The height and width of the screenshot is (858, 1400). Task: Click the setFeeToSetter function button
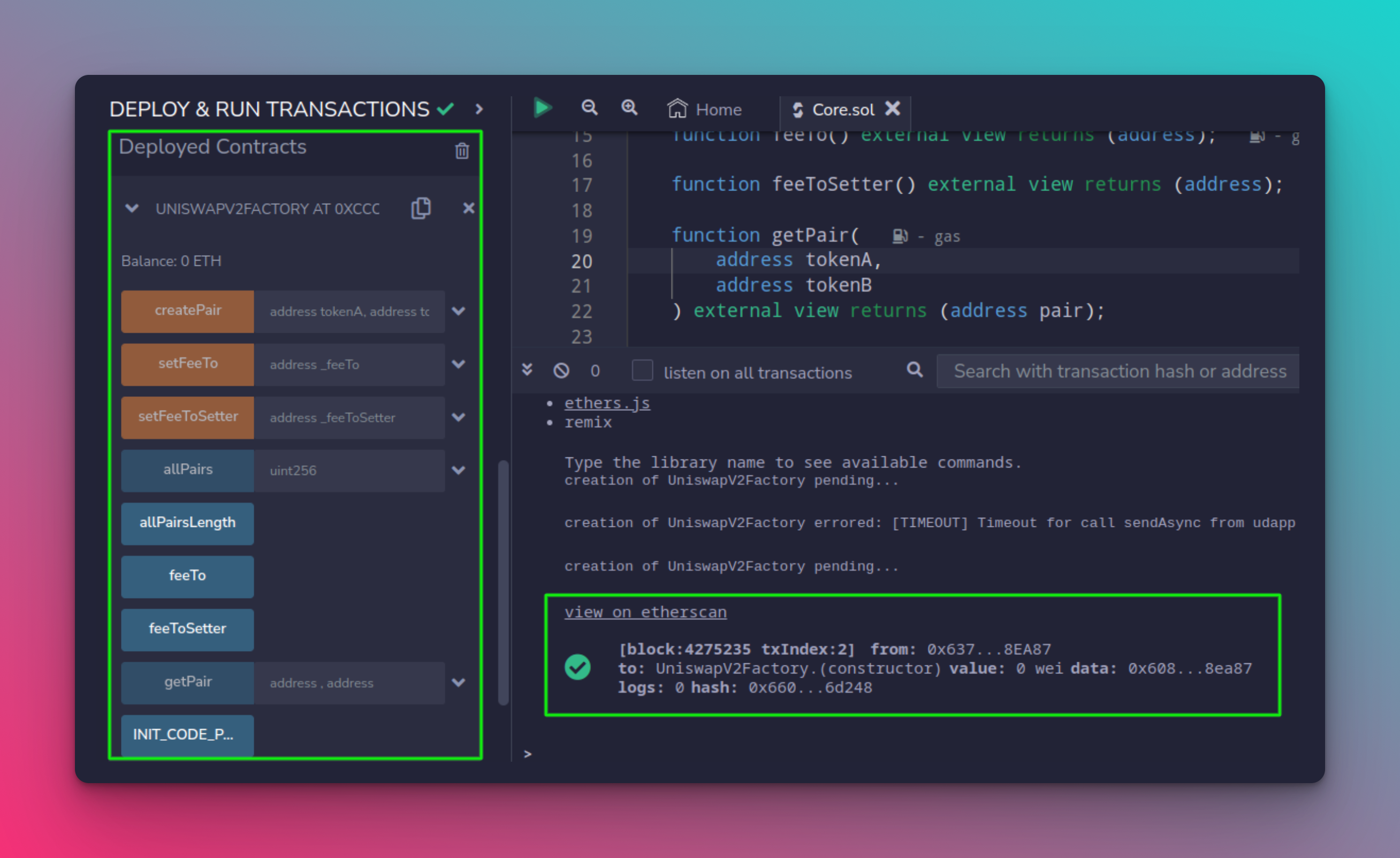coord(187,417)
